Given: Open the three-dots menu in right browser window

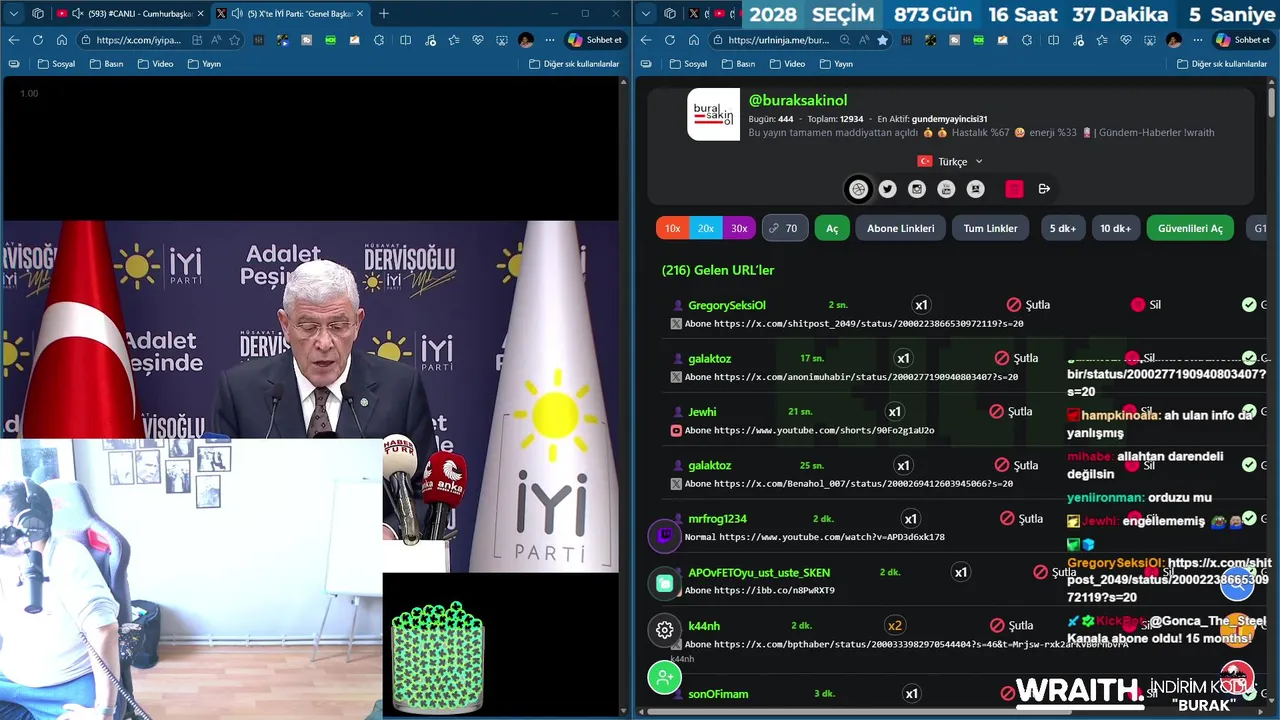Looking at the screenshot, I should click(1200, 40).
